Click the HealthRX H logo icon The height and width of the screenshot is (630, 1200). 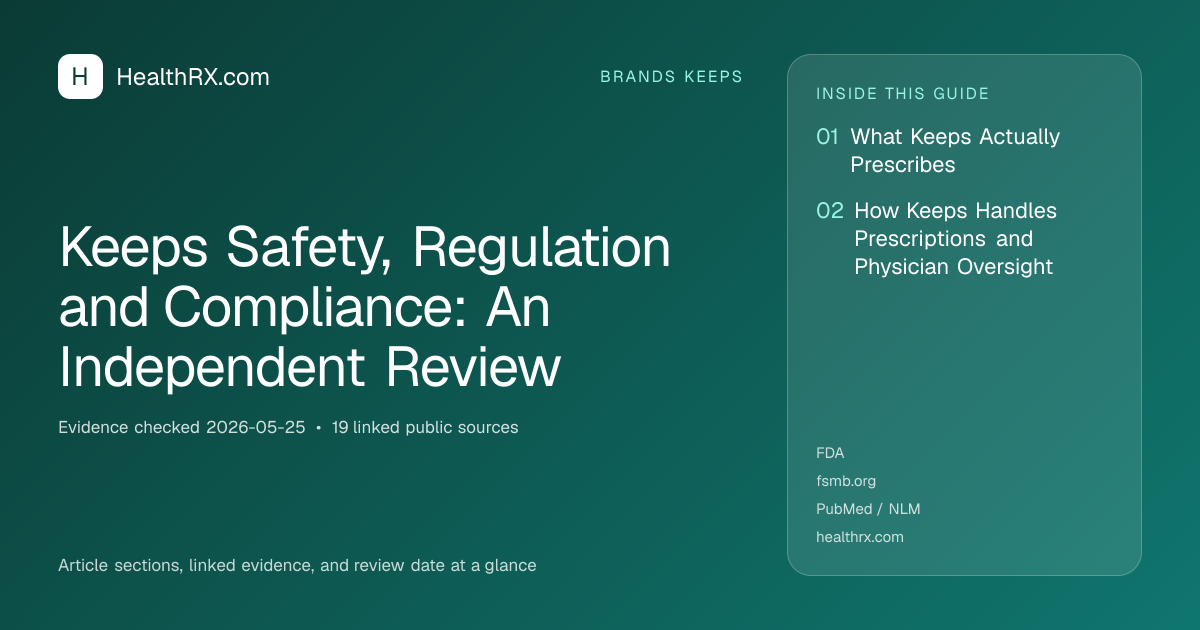(80, 77)
